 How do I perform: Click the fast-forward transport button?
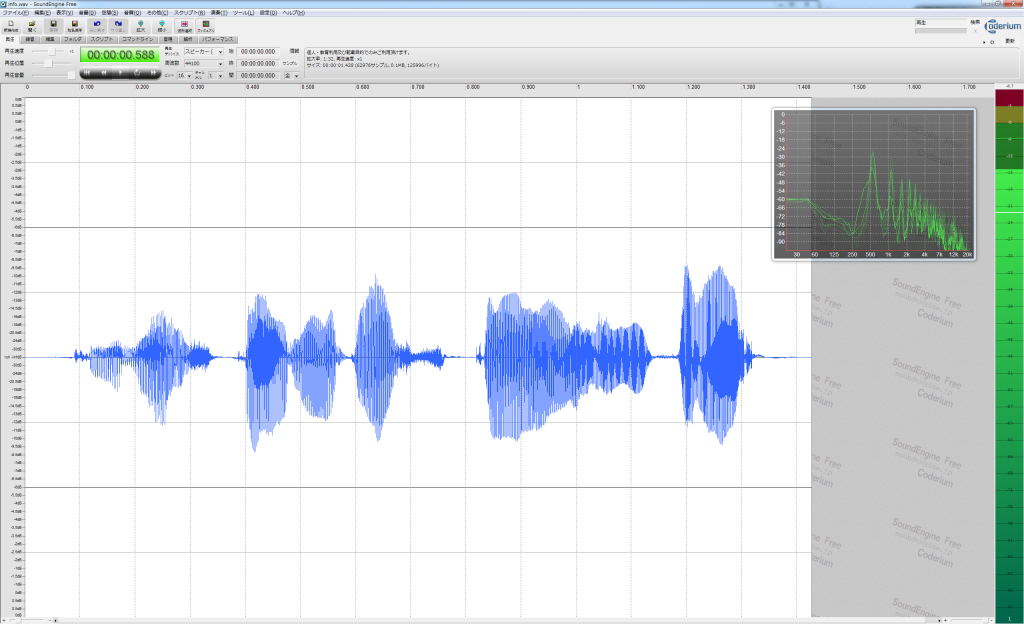tap(153, 72)
